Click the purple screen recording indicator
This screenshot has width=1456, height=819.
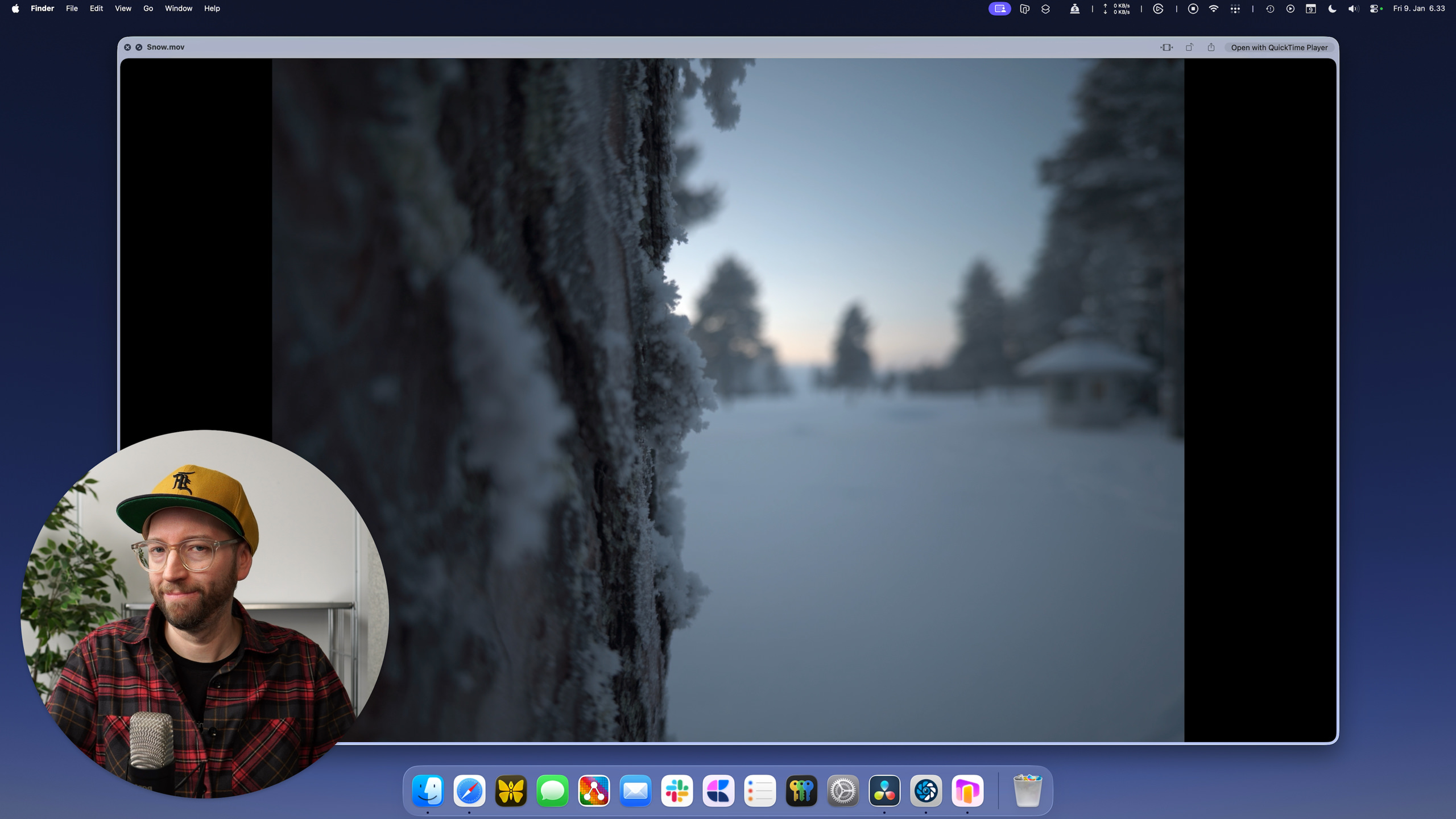(999, 9)
